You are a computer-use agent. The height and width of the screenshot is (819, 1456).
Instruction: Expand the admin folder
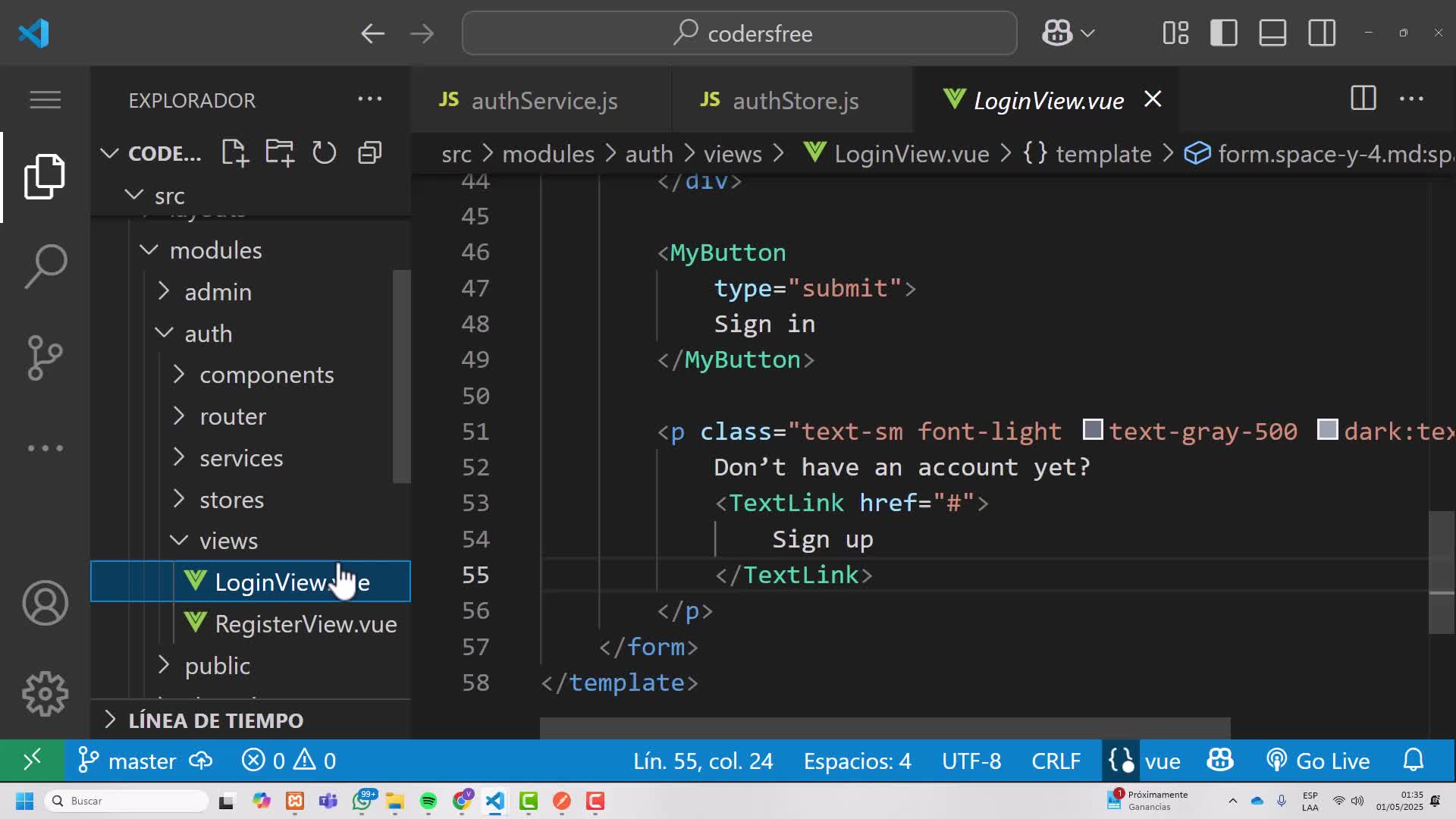pos(163,291)
